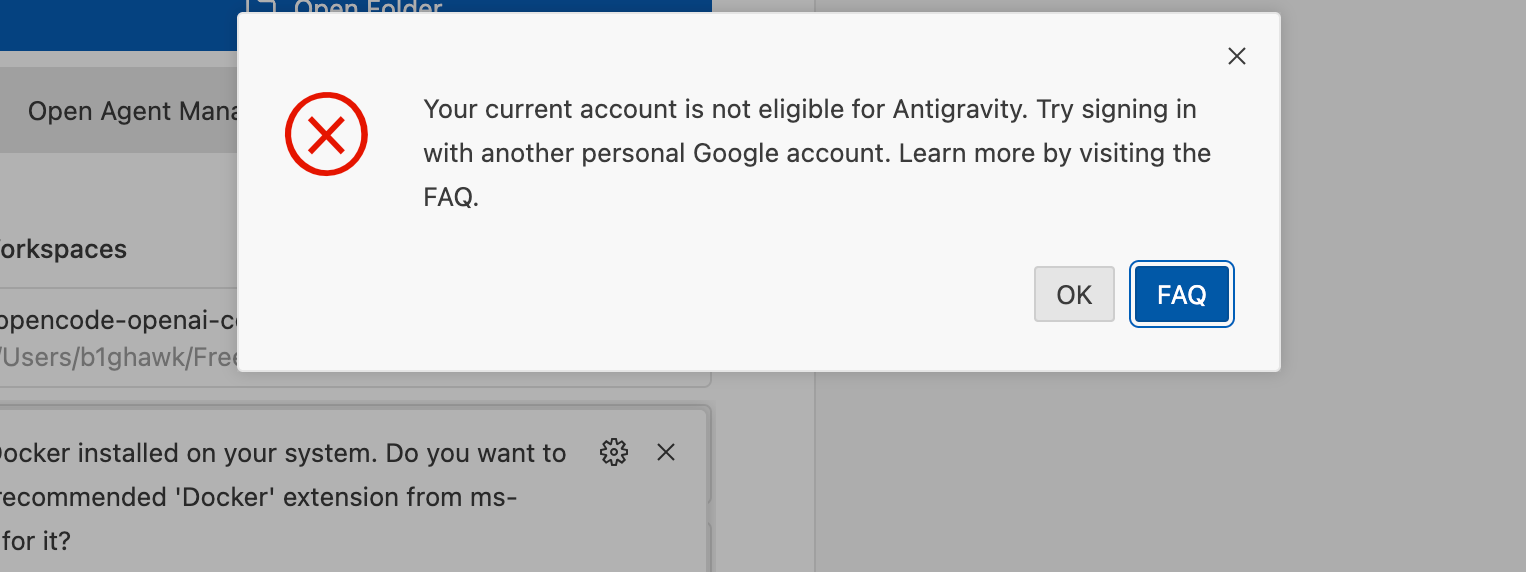Launch the Open Agent Manager button
The image size is (1526, 572).
pyautogui.click(x=118, y=110)
